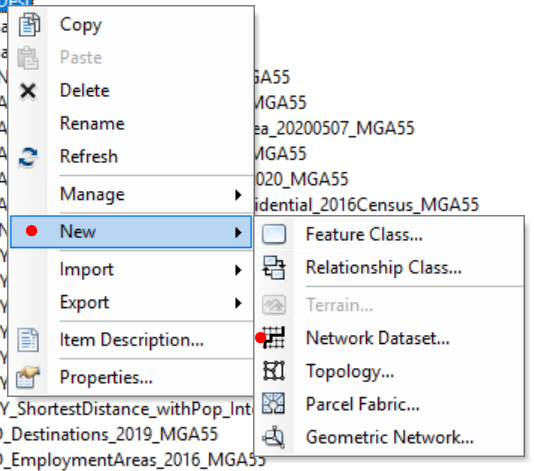Expand the Manage submenu arrow
Image resolution: width=534 pixels, height=471 pixels.
pyautogui.click(x=238, y=195)
